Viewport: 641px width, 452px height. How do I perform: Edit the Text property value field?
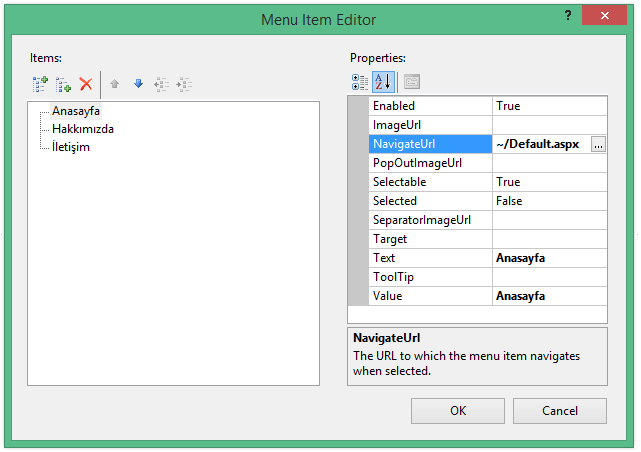point(549,258)
